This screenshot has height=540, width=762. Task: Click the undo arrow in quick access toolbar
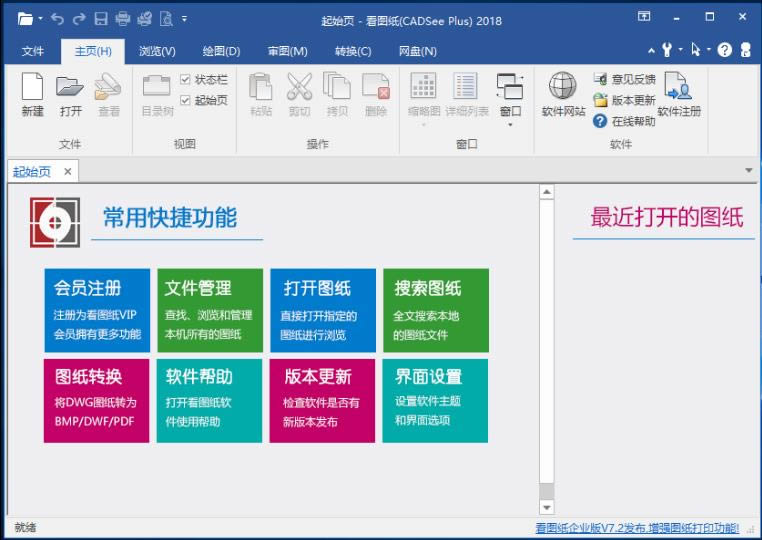(57, 19)
